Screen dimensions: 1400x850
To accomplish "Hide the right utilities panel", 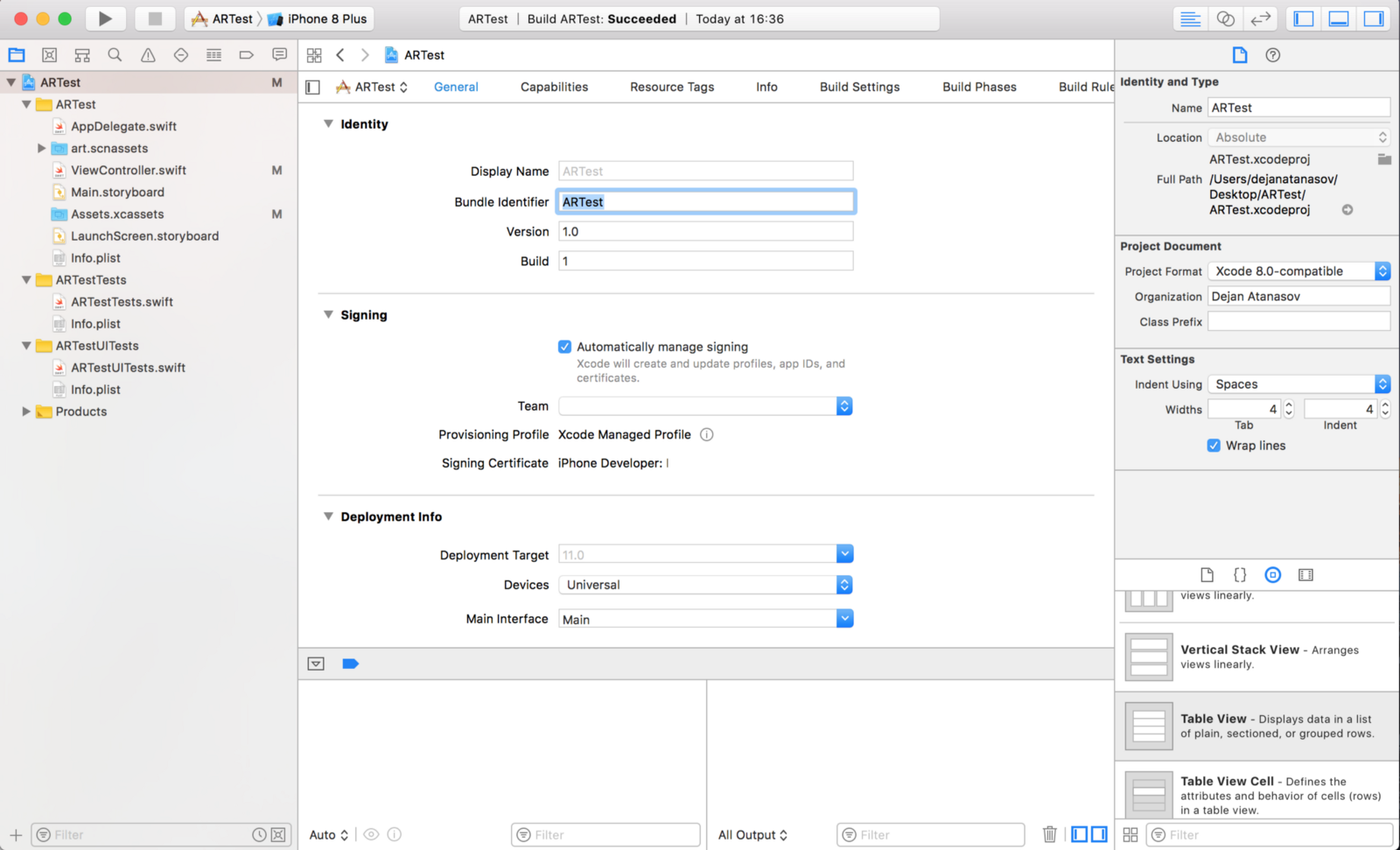I will pos(1374,18).
